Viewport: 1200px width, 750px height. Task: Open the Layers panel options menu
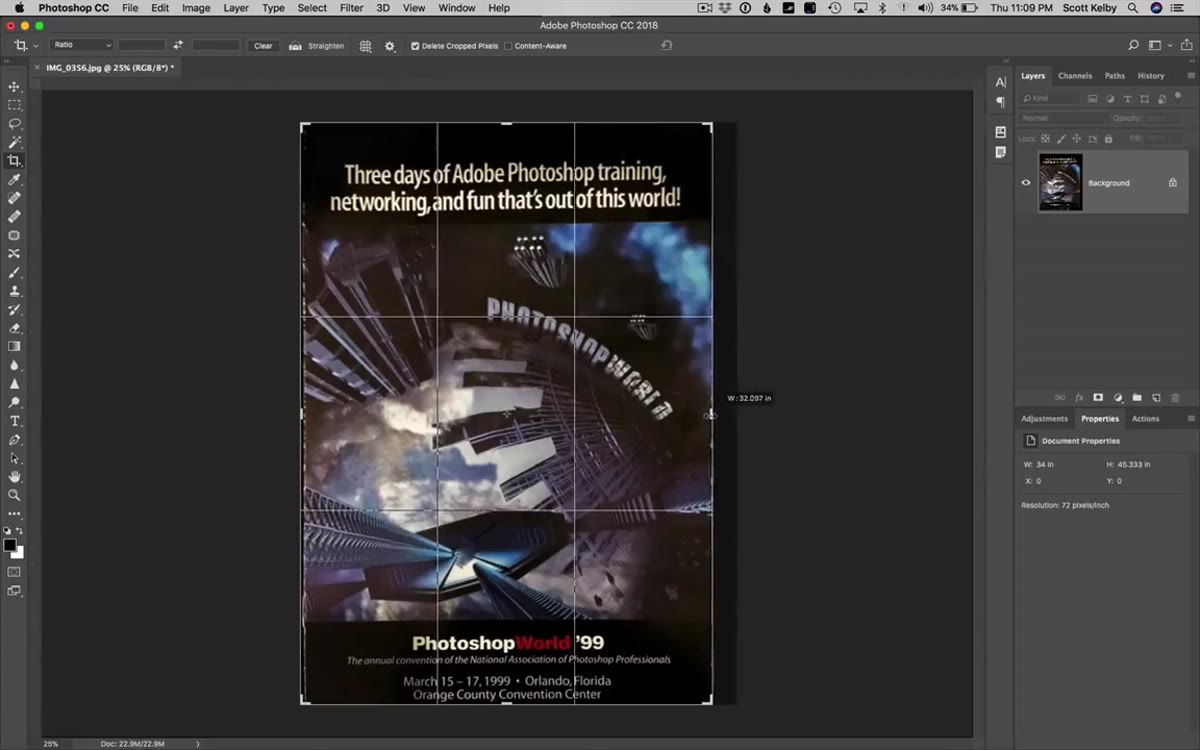tap(1191, 76)
